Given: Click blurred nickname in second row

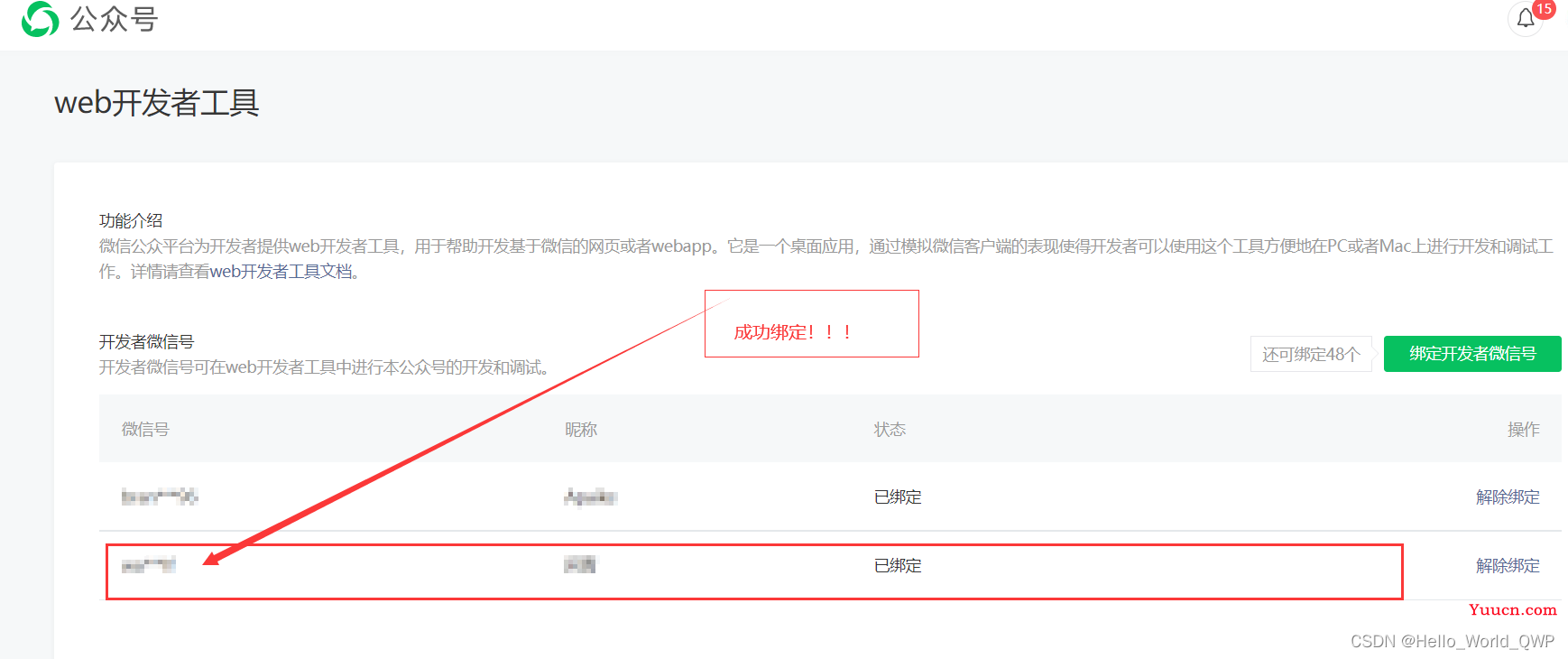Looking at the screenshot, I should 580,565.
